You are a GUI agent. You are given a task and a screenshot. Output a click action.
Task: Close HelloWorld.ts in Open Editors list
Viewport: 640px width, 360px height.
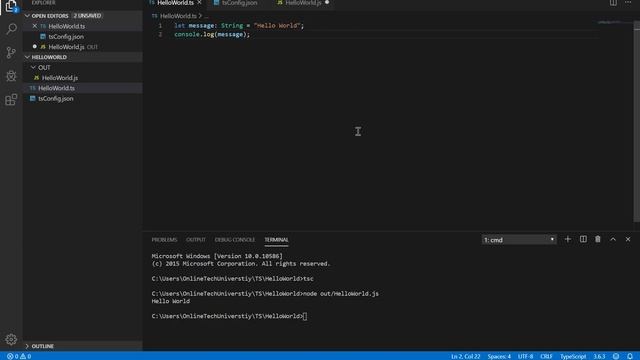35,26
